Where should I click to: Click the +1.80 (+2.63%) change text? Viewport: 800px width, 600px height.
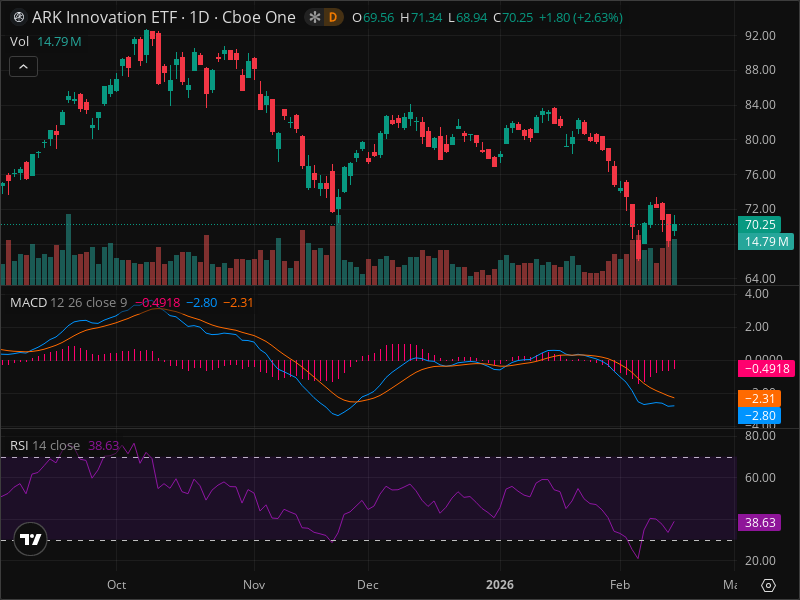[581, 17]
